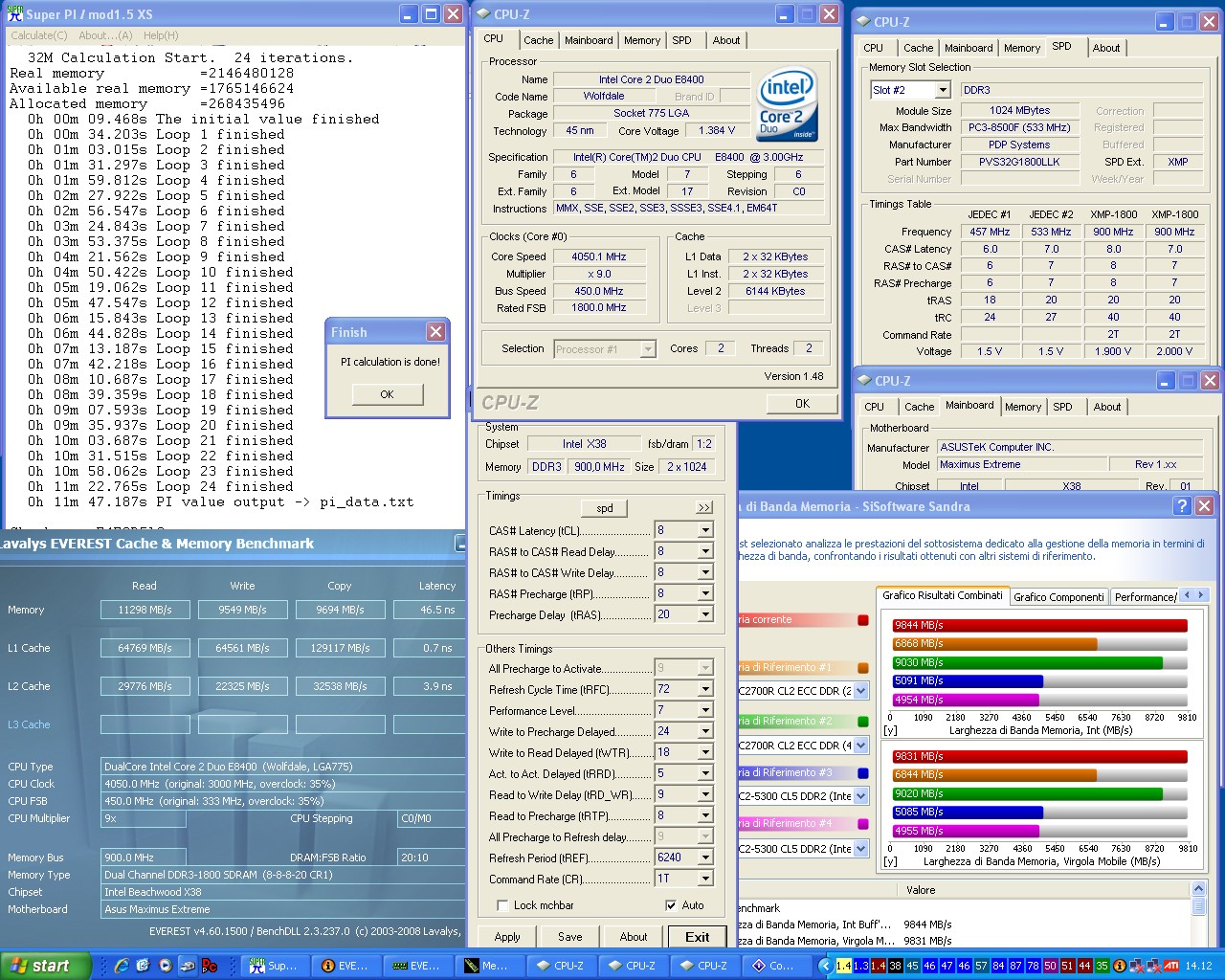
Task: Click the Super PI title bar icon
Action: (14, 13)
